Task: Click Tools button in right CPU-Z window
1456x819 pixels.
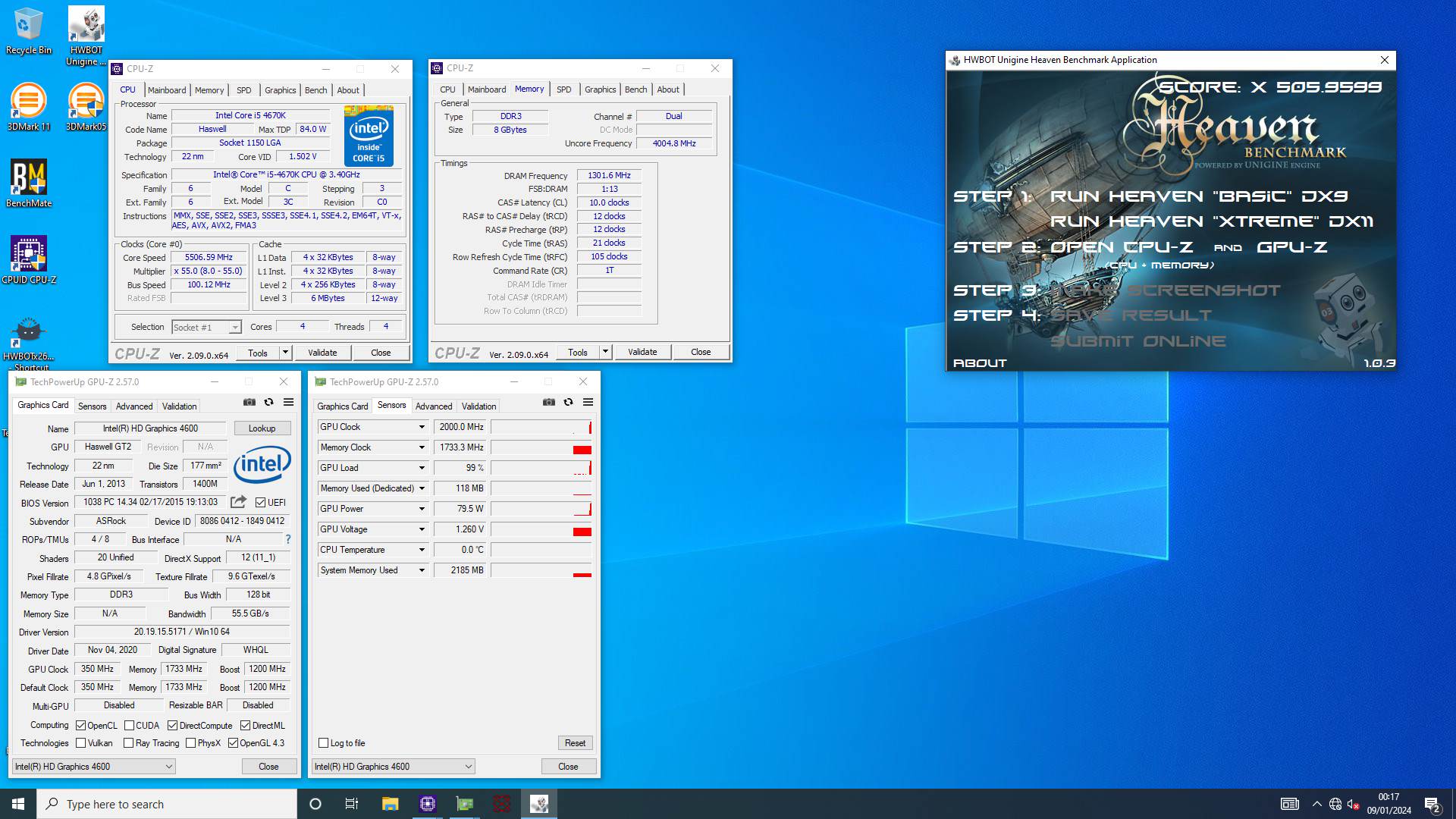Action: point(578,352)
